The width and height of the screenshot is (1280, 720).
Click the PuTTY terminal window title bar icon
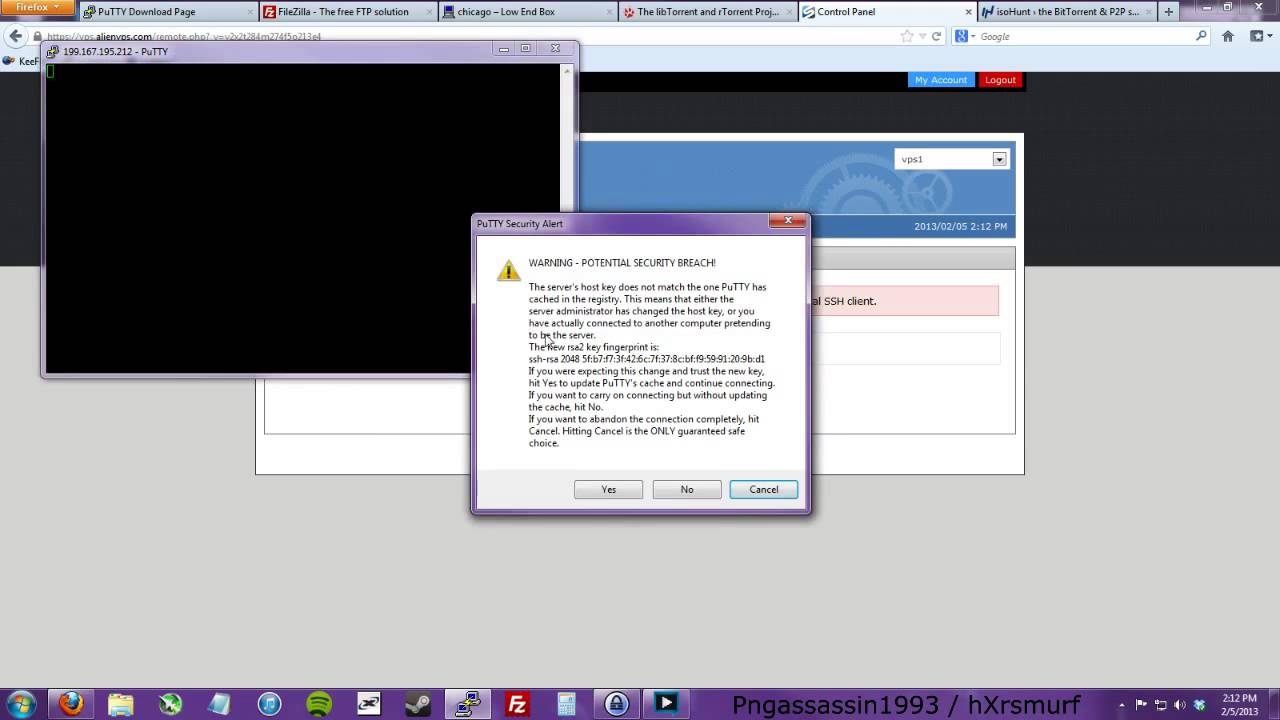pyautogui.click(x=53, y=51)
